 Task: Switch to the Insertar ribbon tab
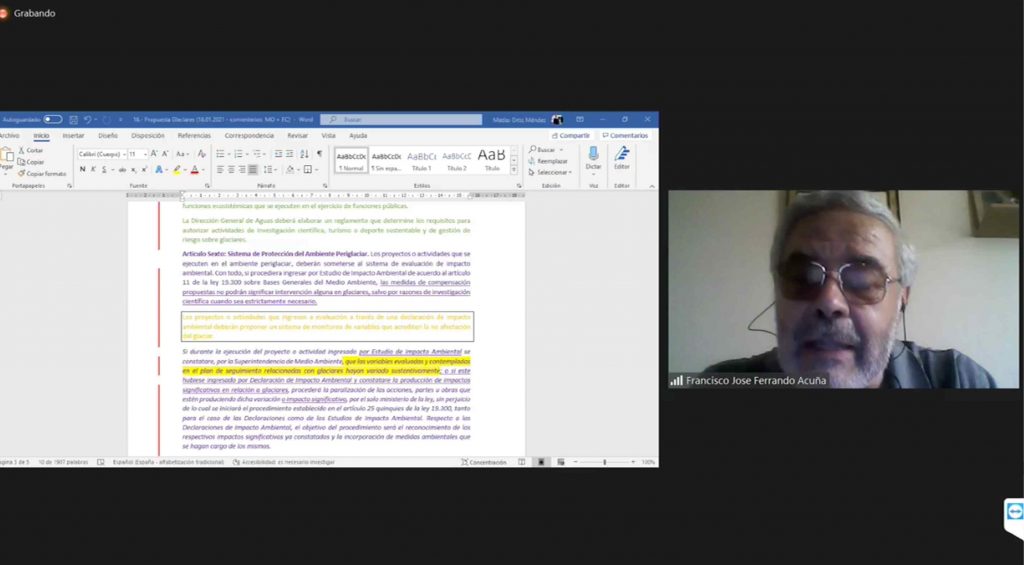73,136
